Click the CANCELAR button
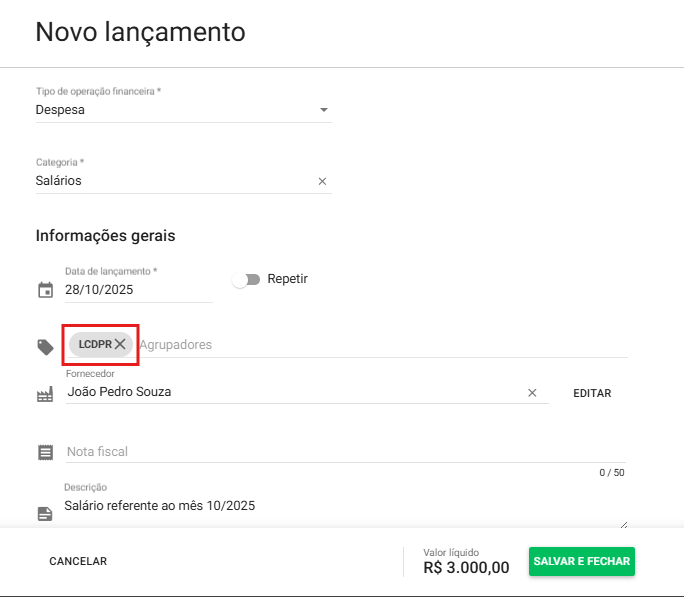The width and height of the screenshot is (684, 597). [78, 562]
